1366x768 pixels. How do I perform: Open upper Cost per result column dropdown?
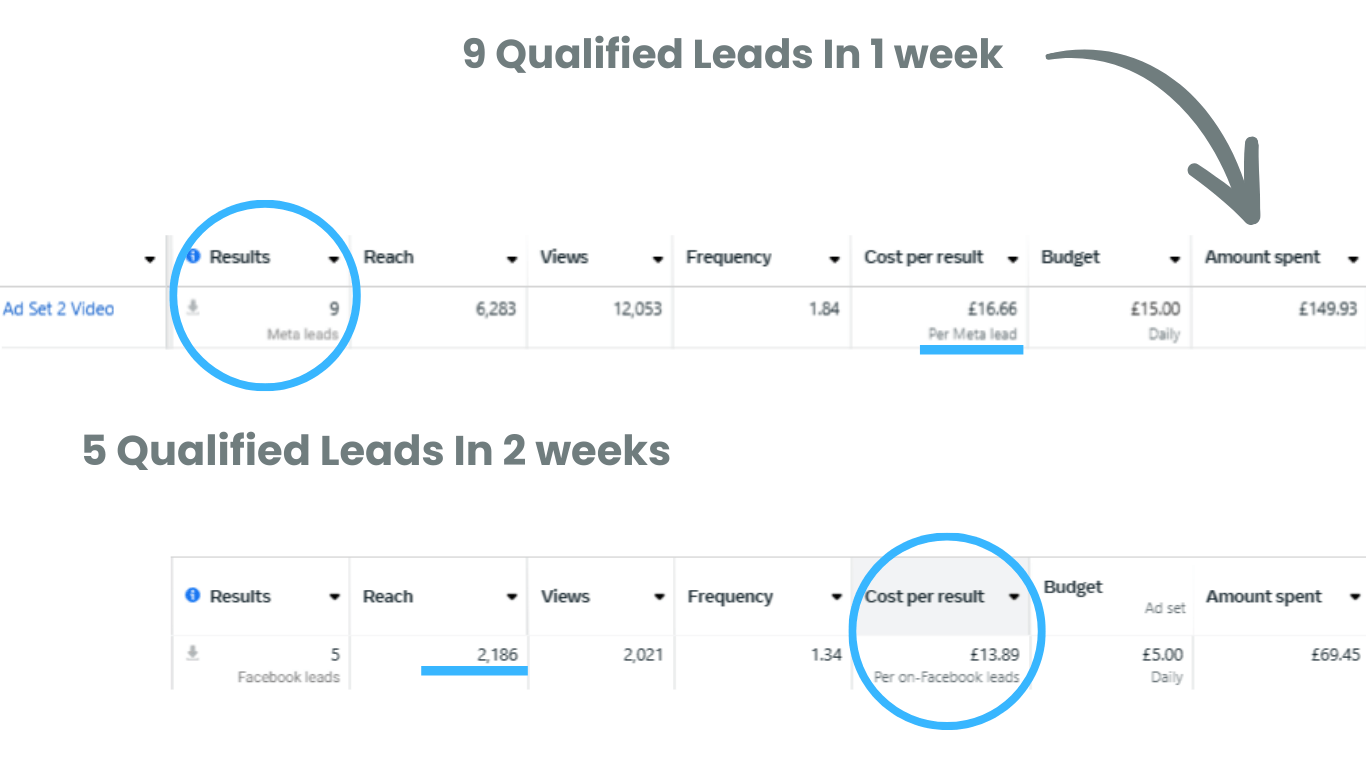coord(1013,259)
